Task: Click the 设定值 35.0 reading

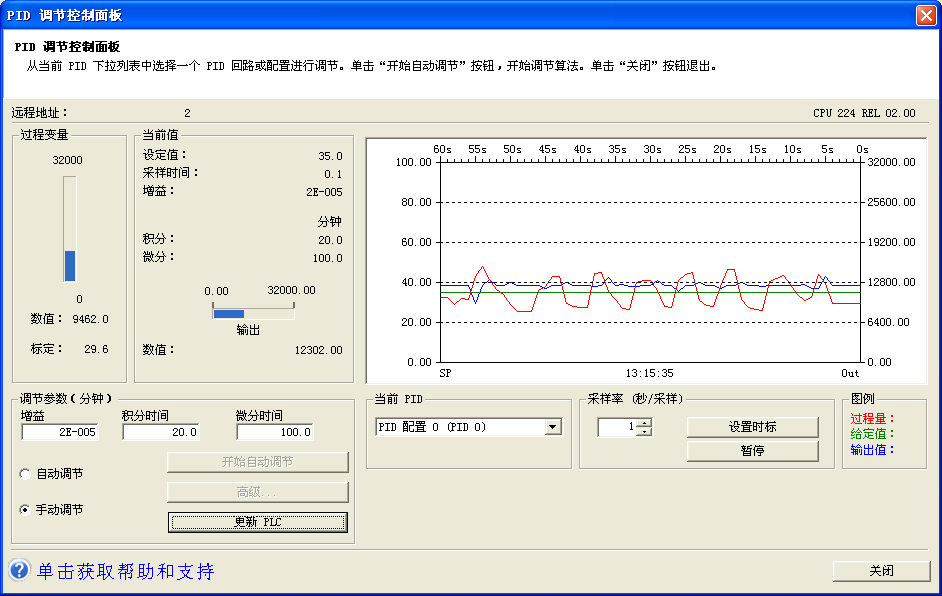Action: tap(330, 156)
